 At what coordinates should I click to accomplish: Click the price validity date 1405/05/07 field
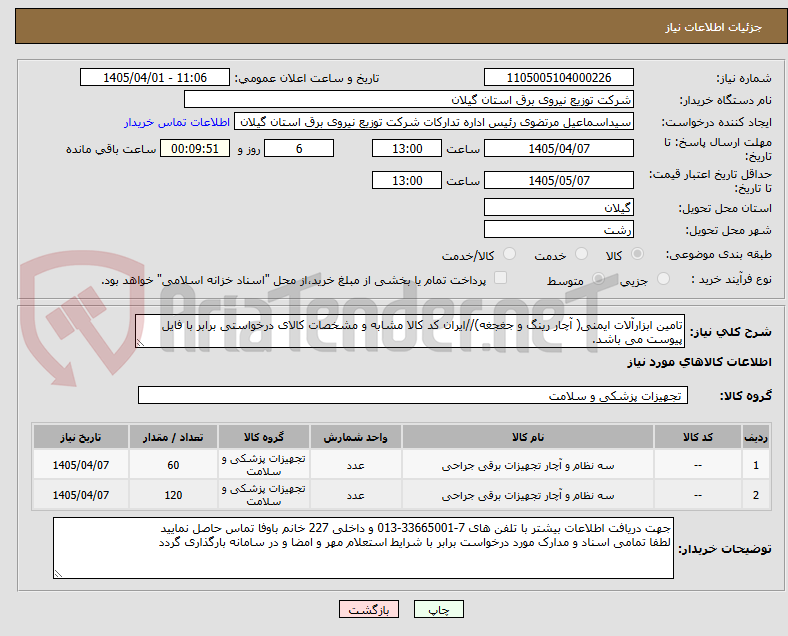coord(558,180)
